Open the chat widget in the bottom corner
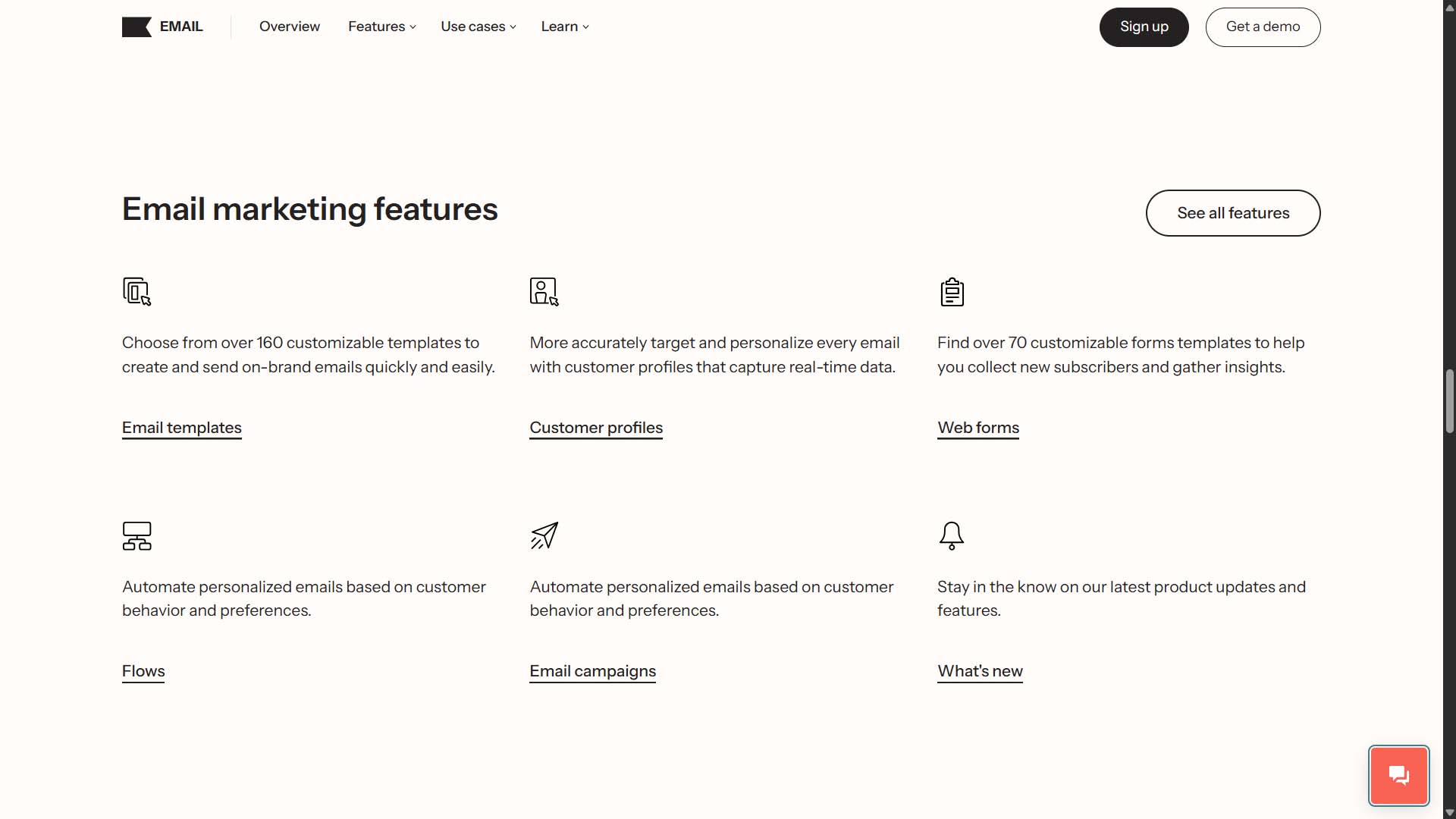The height and width of the screenshot is (819, 1456). click(1398, 775)
